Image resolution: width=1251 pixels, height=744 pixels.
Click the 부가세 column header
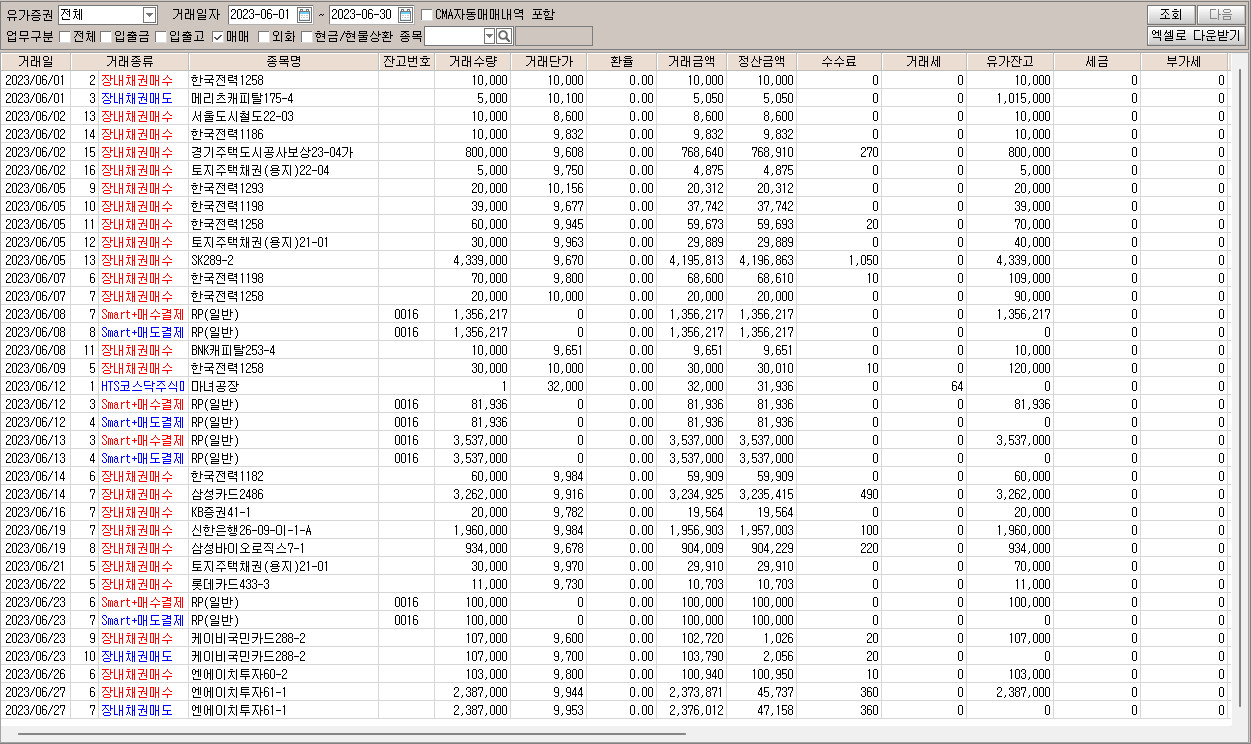pyautogui.click(x=1184, y=62)
